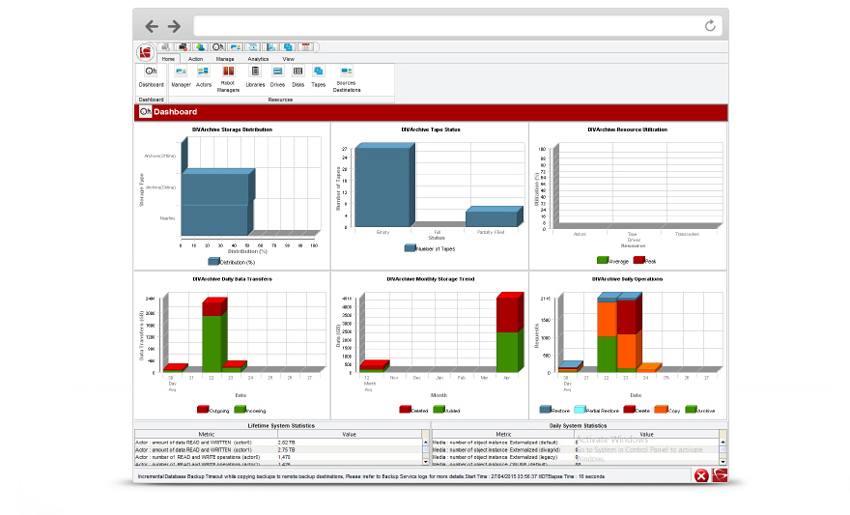Select the row with value 2.82 TB
This screenshot has height=515, width=850.
[278, 442]
